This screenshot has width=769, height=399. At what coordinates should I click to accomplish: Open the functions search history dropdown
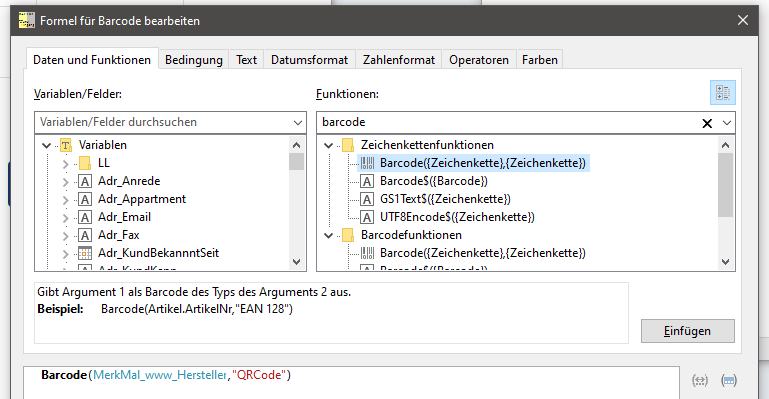(727, 123)
